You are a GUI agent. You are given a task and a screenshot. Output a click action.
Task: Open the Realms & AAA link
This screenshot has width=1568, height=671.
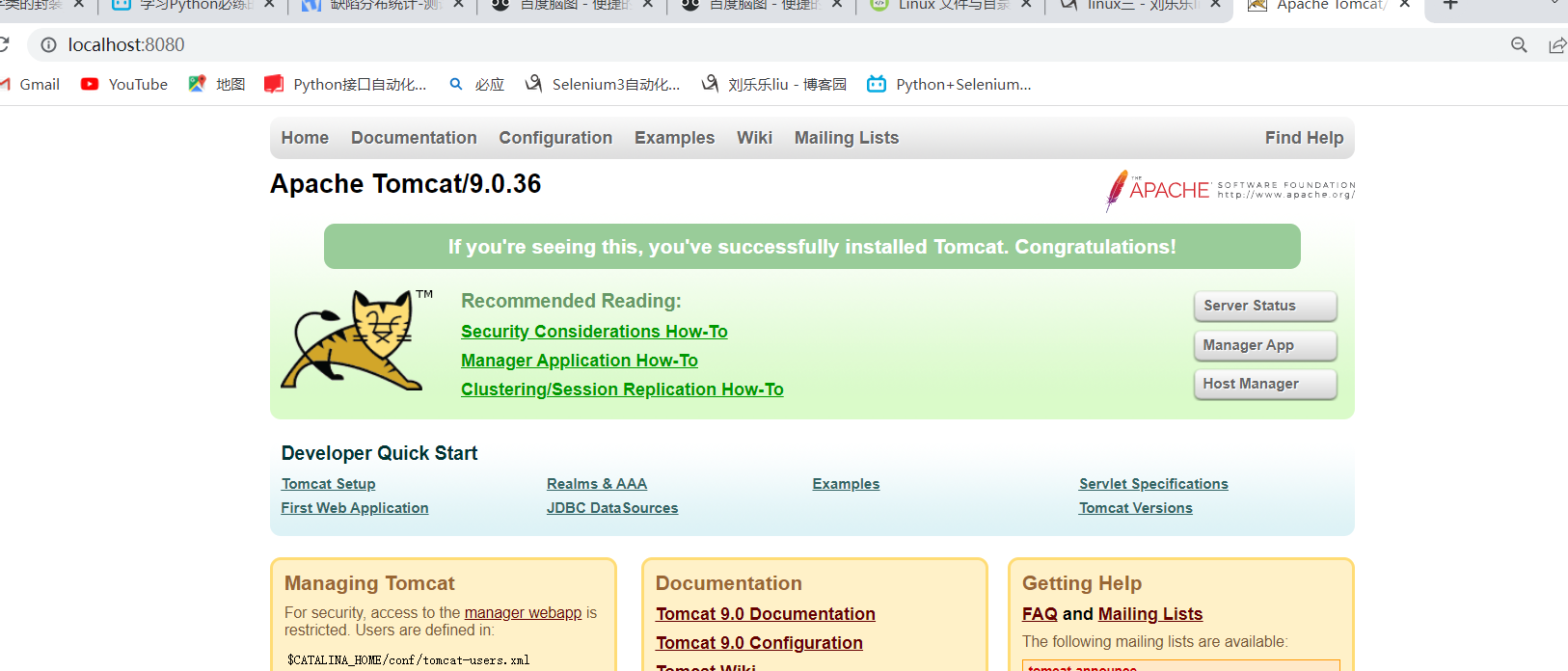click(x=597, y=484)
